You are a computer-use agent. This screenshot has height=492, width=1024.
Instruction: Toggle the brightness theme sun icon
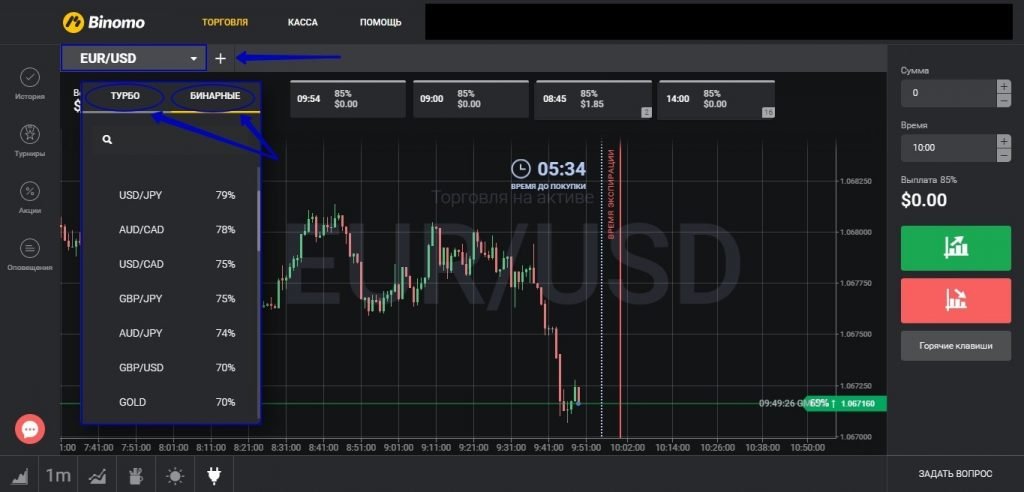[175, 475]
